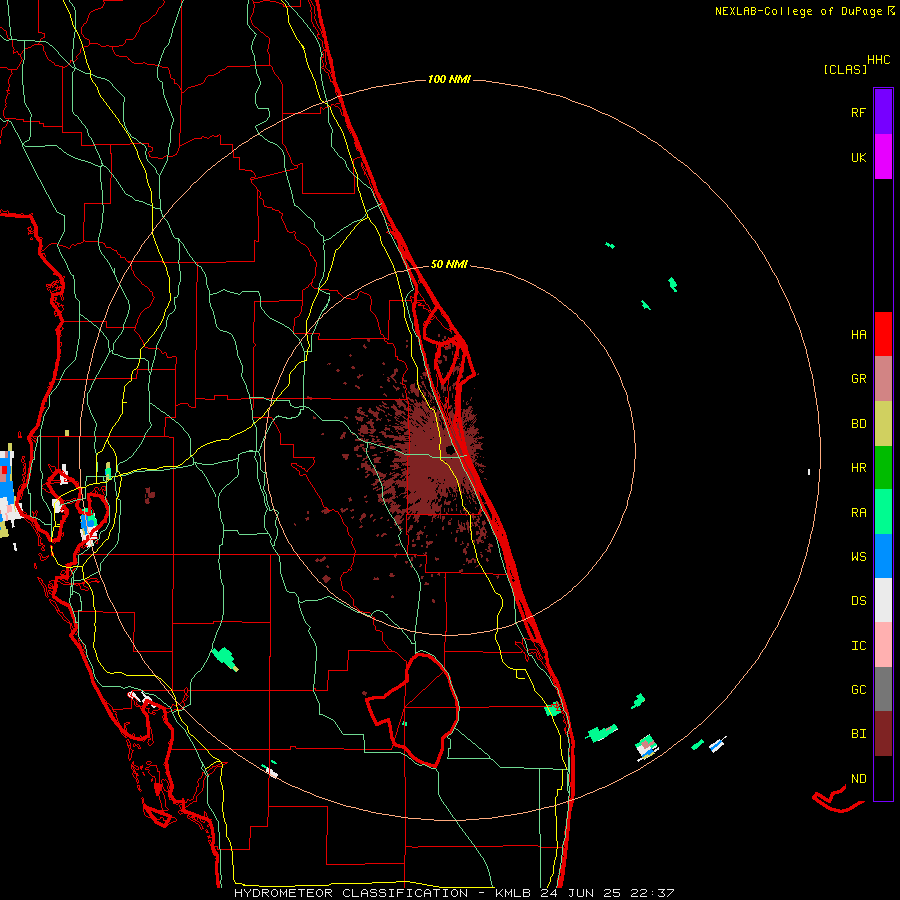
Task: Click the RA legend label
Action: pyautogui.click(x=858, y=513)
